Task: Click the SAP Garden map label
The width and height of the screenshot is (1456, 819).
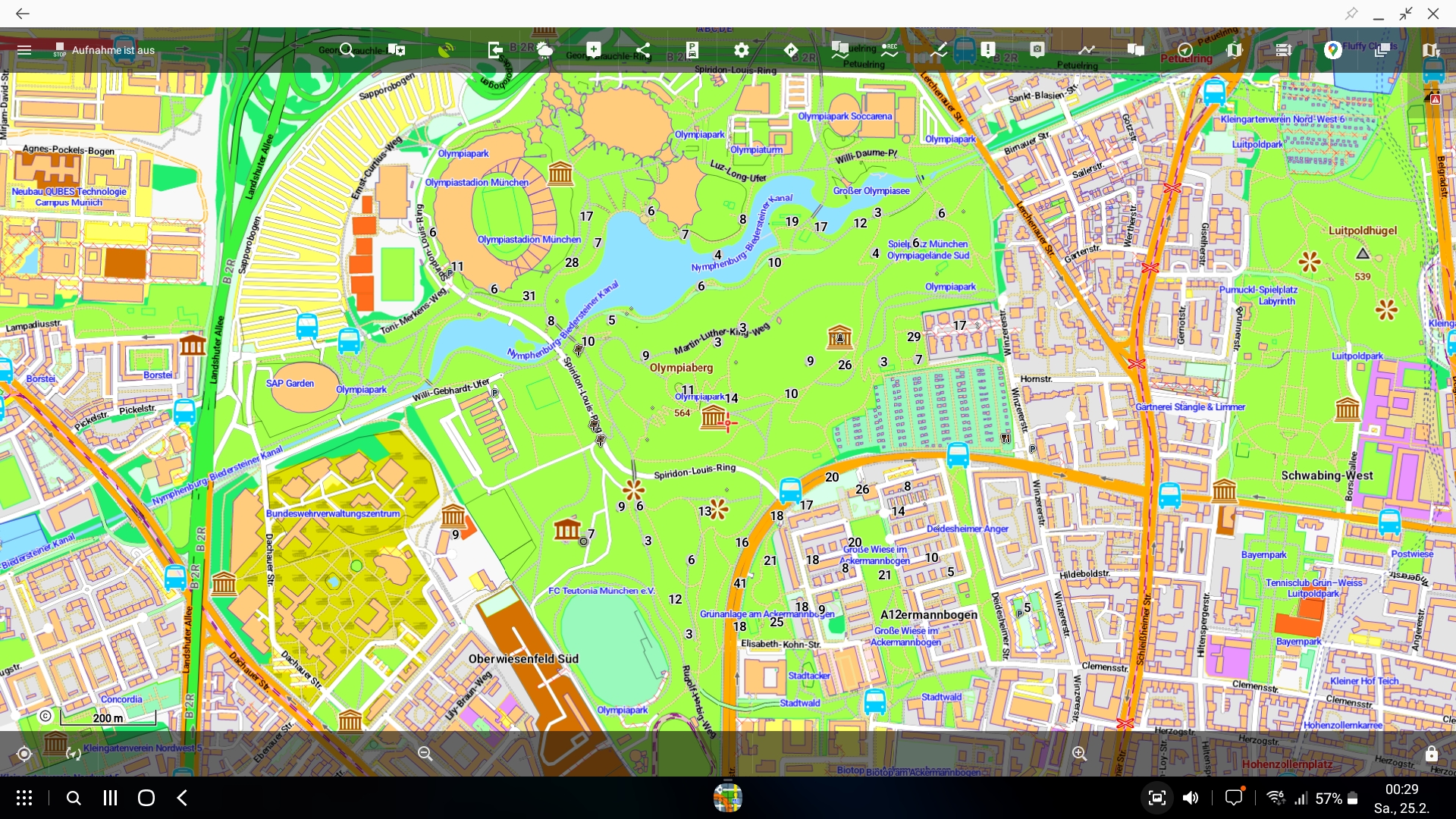Action: click(290, 384)
